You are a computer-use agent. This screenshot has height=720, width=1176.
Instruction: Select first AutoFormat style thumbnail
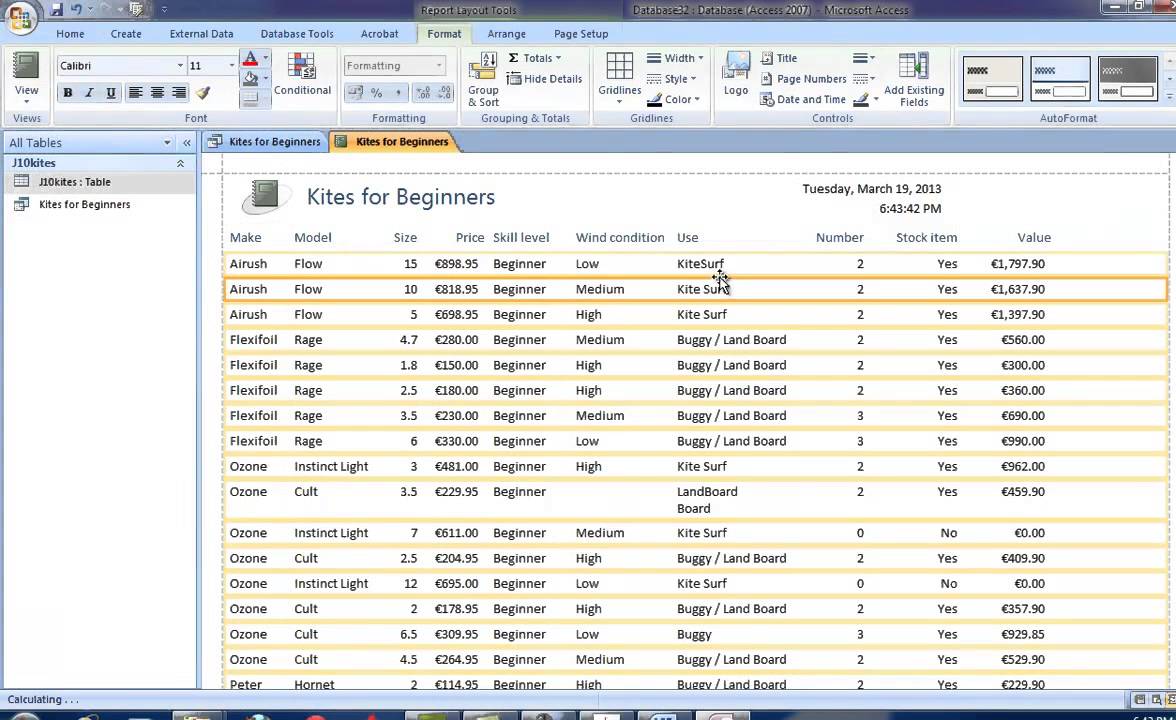tap(992, 78)
